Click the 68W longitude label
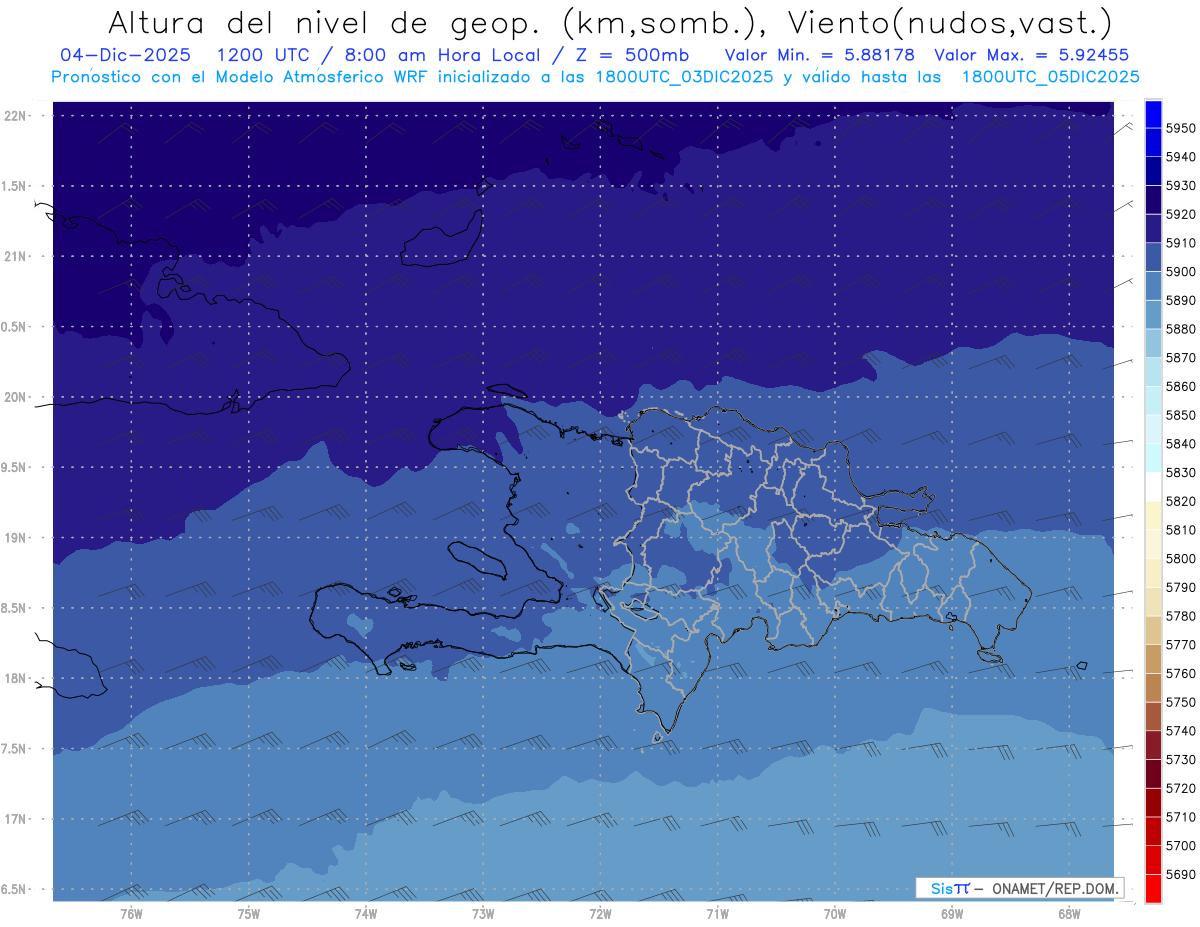This screenshot has width=1200, height=927. coord(1069,914)
